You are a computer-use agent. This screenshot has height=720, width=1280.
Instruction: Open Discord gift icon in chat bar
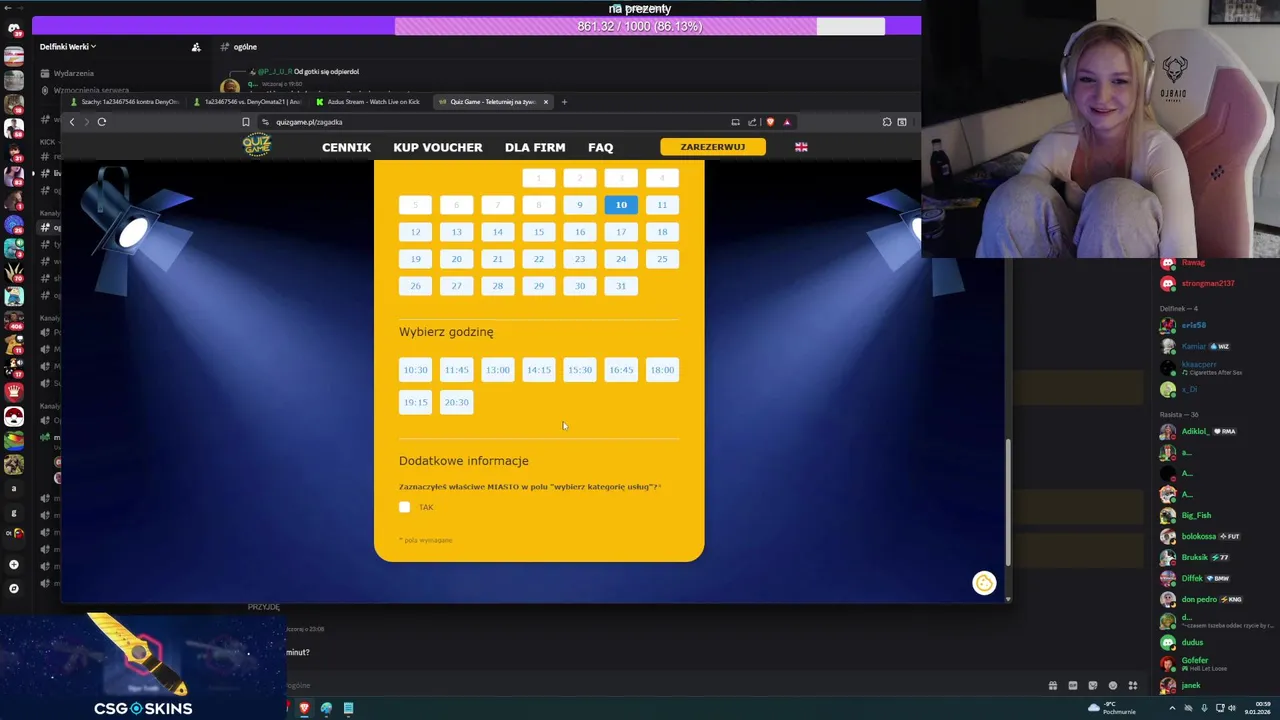click(x=1053, y=686)
